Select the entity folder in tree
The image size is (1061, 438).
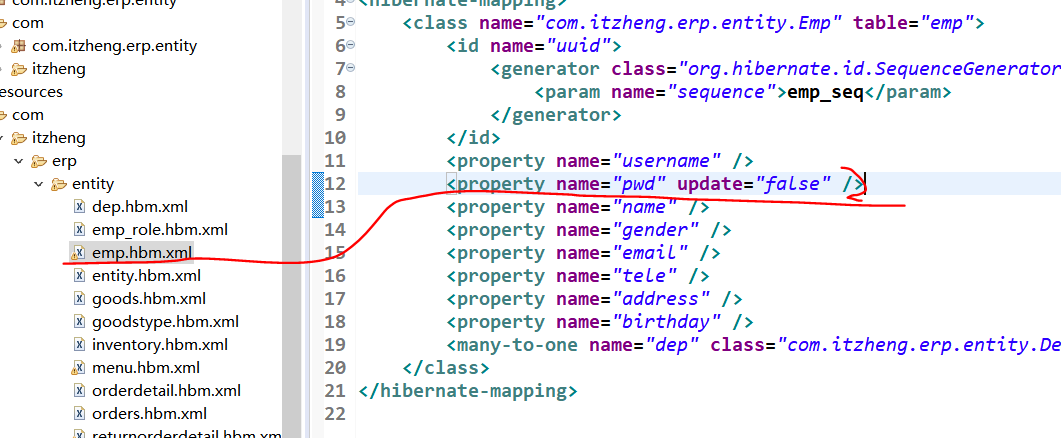93,184
